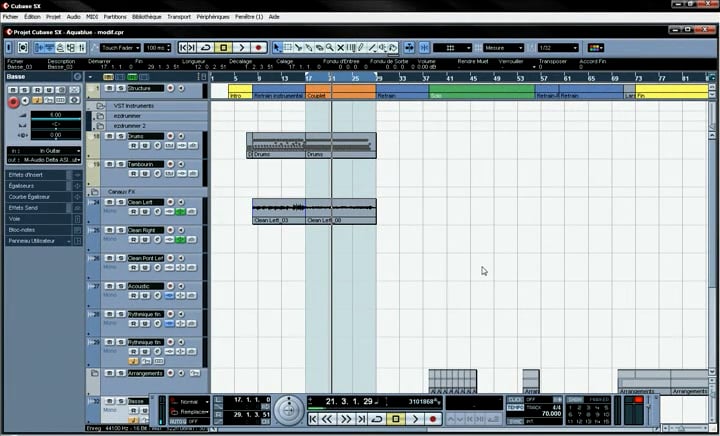The image size is (720, 436).
Task: Open the Projet menu
Action: [x=53, y=17]
